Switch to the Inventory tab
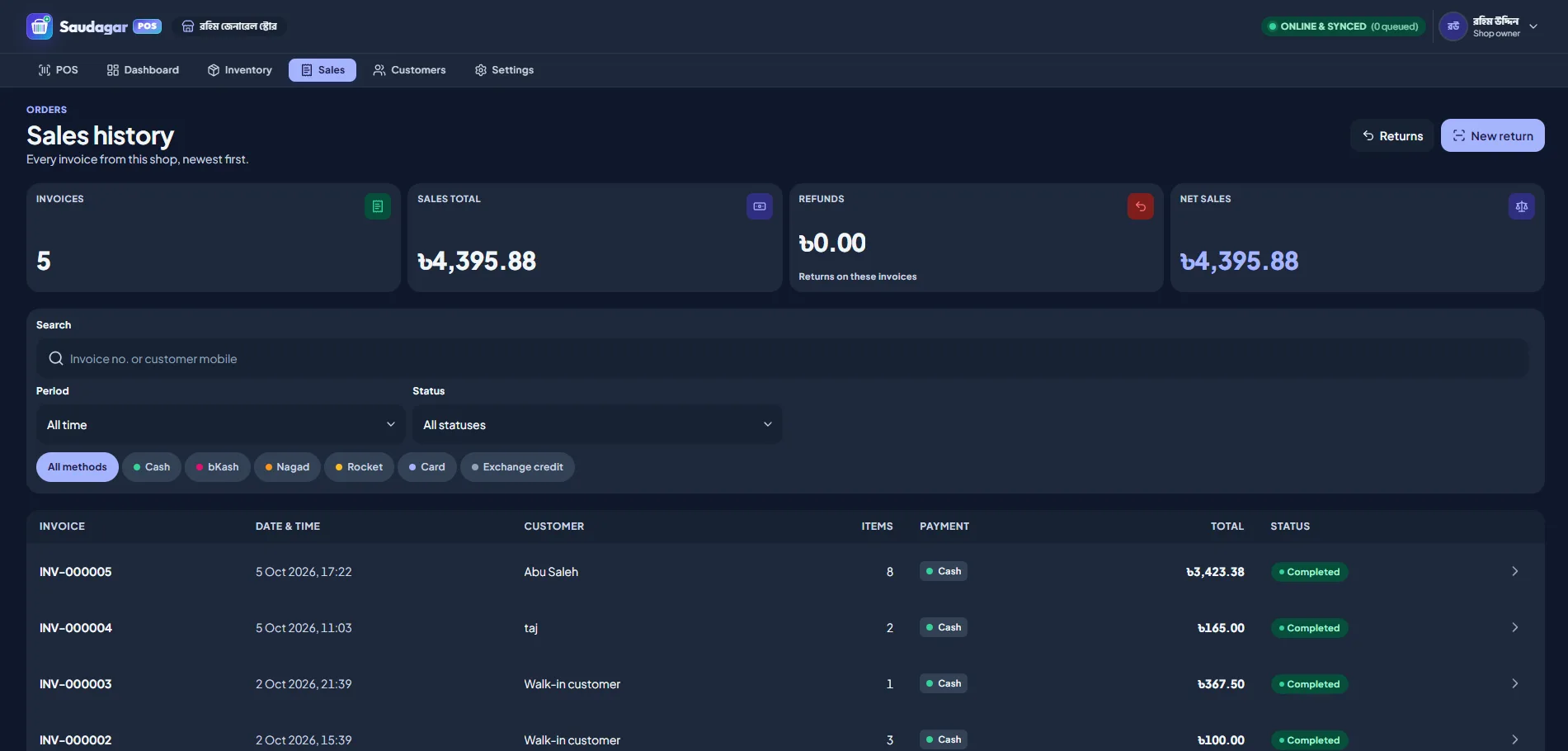Viewport: 1568px width, 751px height. click(239, 70)
